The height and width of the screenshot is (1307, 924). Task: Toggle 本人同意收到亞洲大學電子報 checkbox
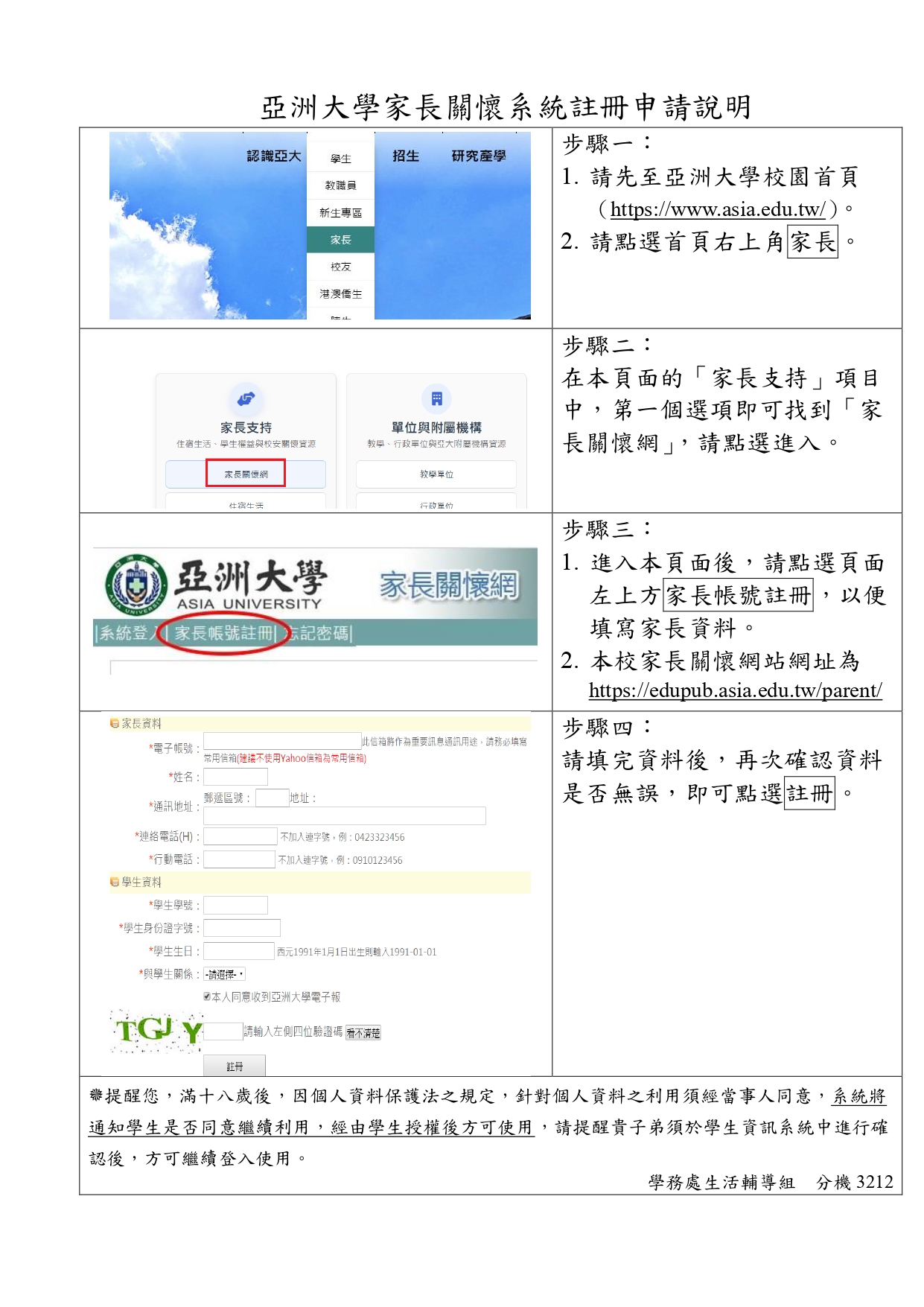coord(207,996)
